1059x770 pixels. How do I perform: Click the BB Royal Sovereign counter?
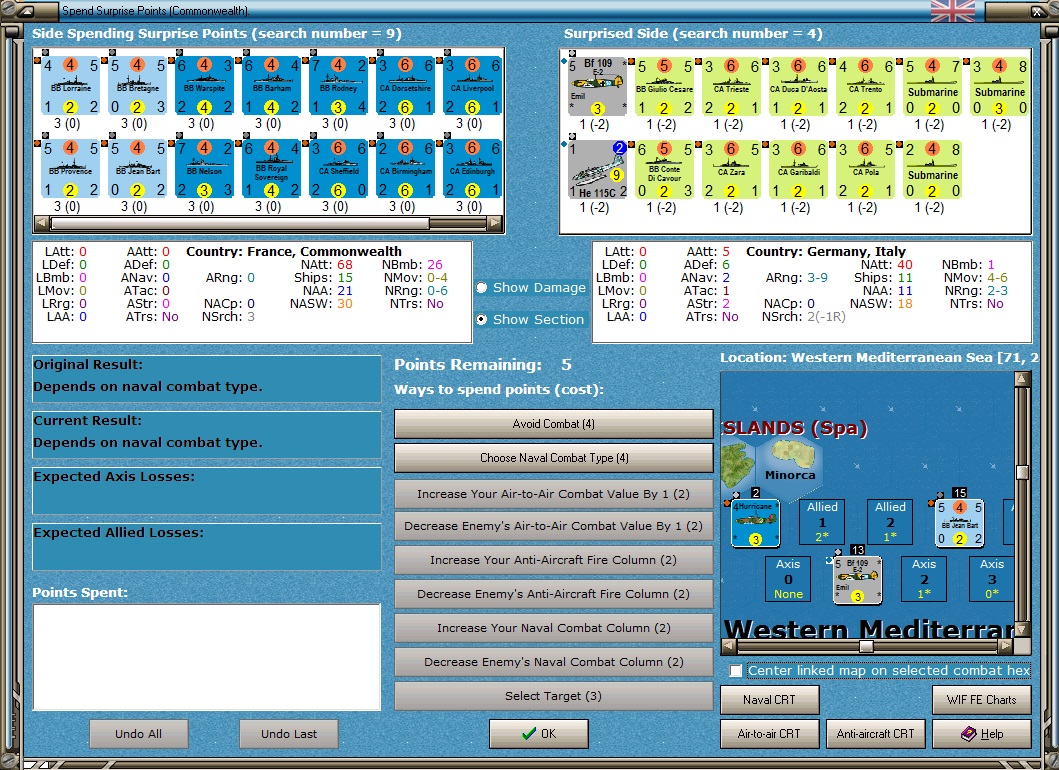pos(271,169)
